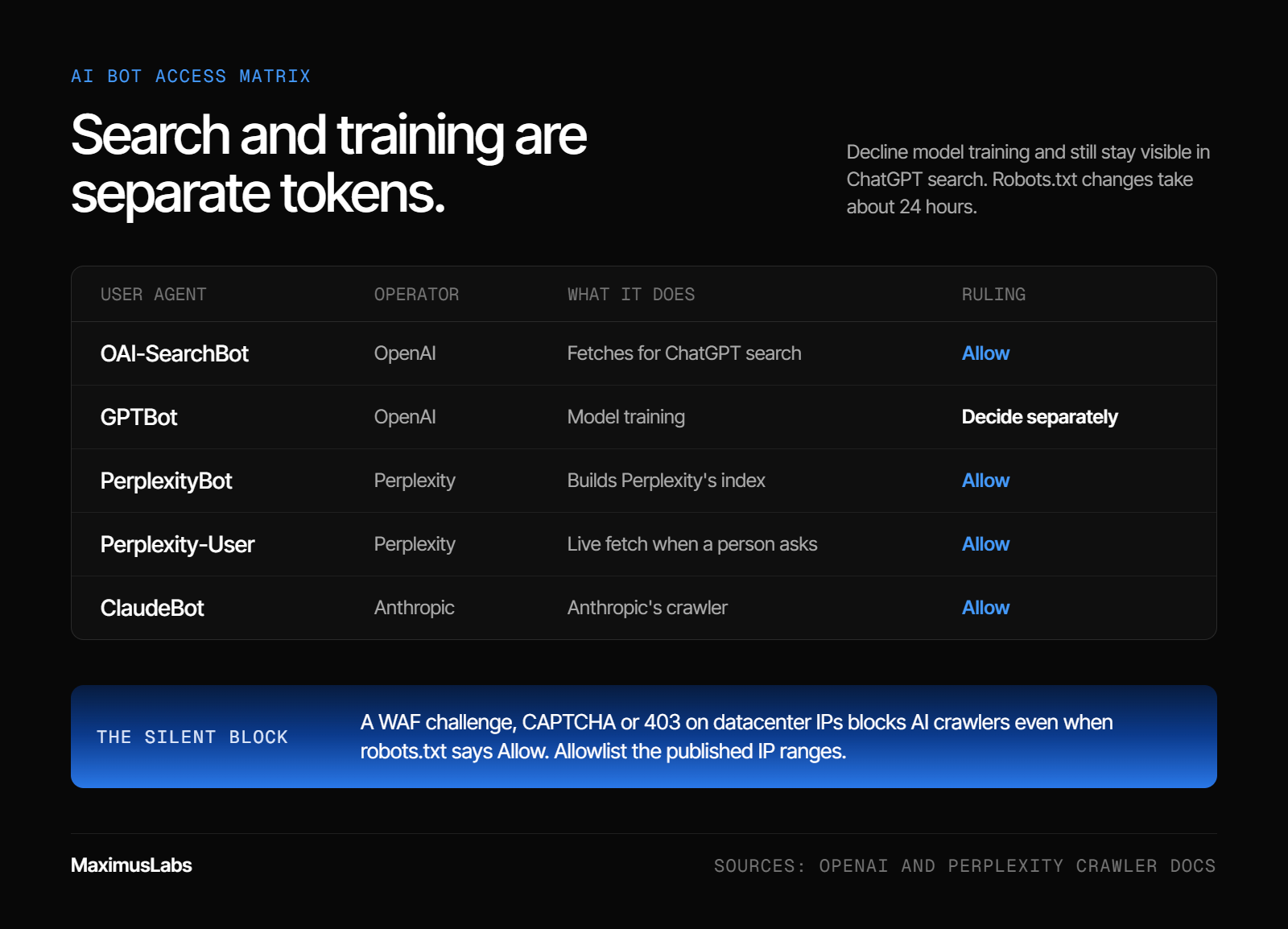The image size is (1288, 929).
Task: Click the WHAT IT DOES column header
Action: pos(631,295)
